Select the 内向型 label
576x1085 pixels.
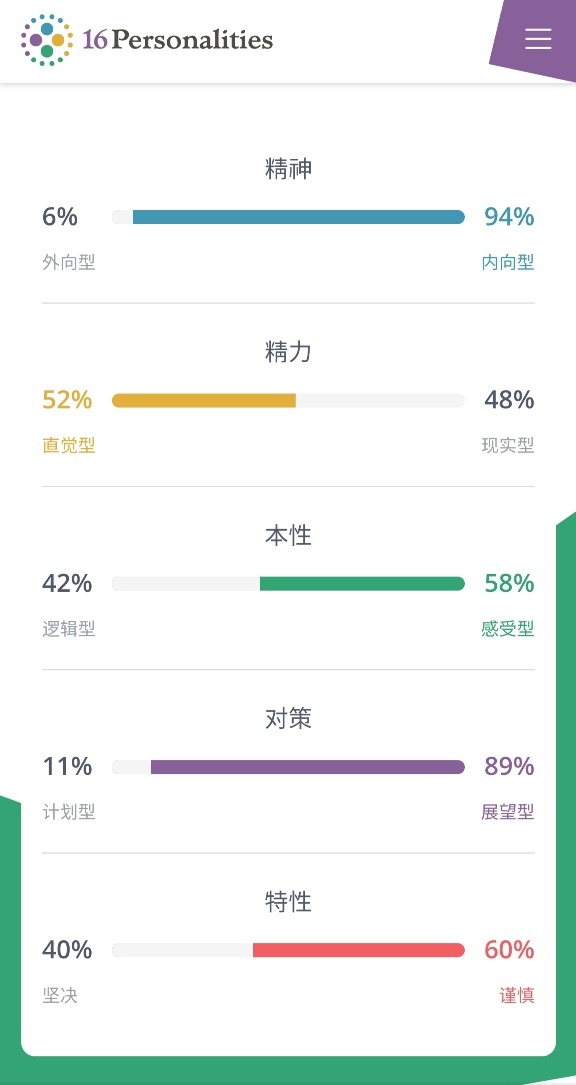(x=508, y=263)
